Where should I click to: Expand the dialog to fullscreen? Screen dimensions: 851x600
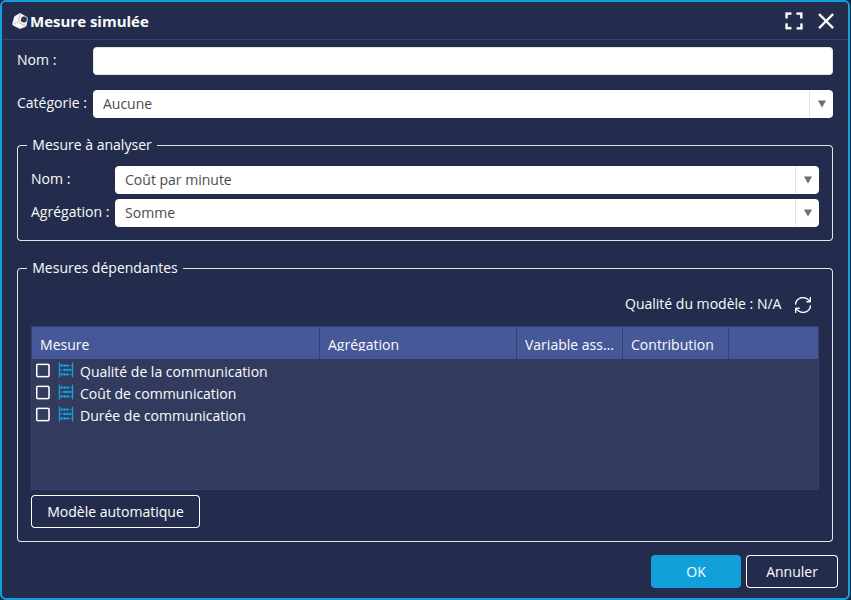coord(794,20)
